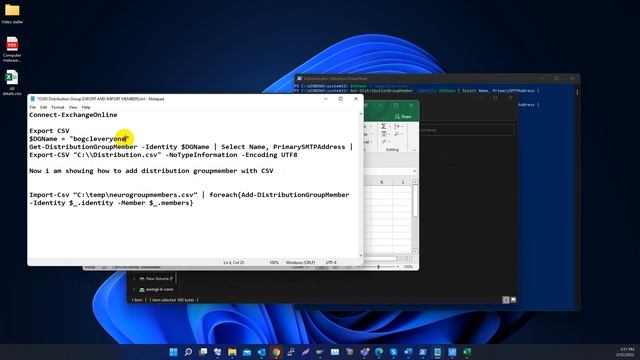Click Excel vertical scrollbar down arrow
The width and height of the screenshot is (640, 360).
[x=415, y=251]
